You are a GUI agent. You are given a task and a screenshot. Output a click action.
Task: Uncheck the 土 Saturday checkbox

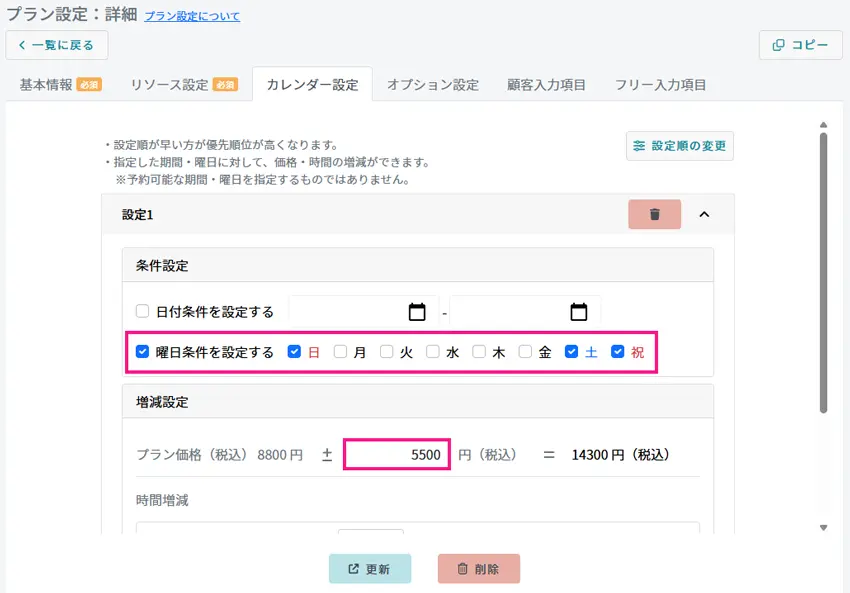click(x=571, y=351)
